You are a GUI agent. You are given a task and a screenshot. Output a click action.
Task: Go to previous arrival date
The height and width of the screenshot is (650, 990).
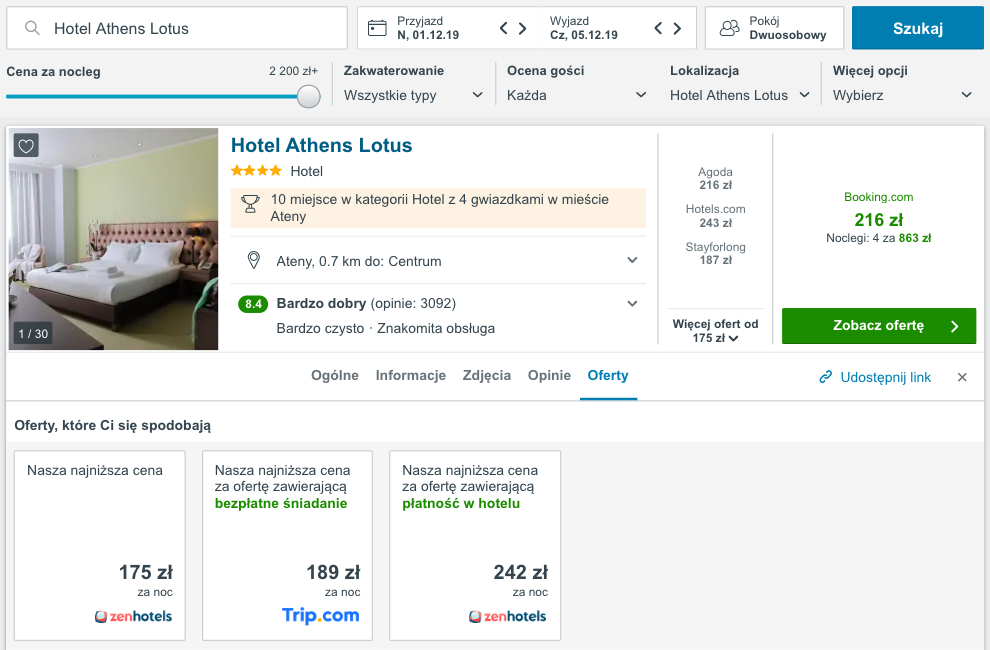click(x=505, y=28)
